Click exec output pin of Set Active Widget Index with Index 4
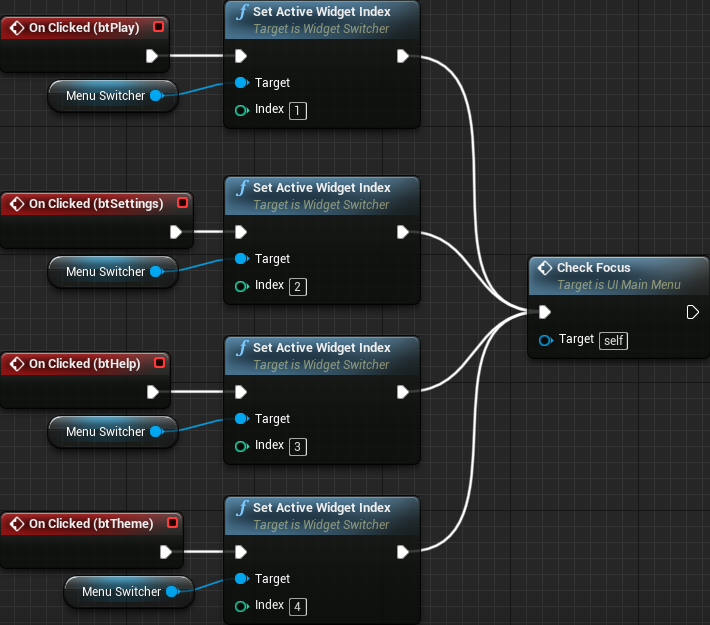This screenshot has height=625, width=710. click(x=403, y=552)
